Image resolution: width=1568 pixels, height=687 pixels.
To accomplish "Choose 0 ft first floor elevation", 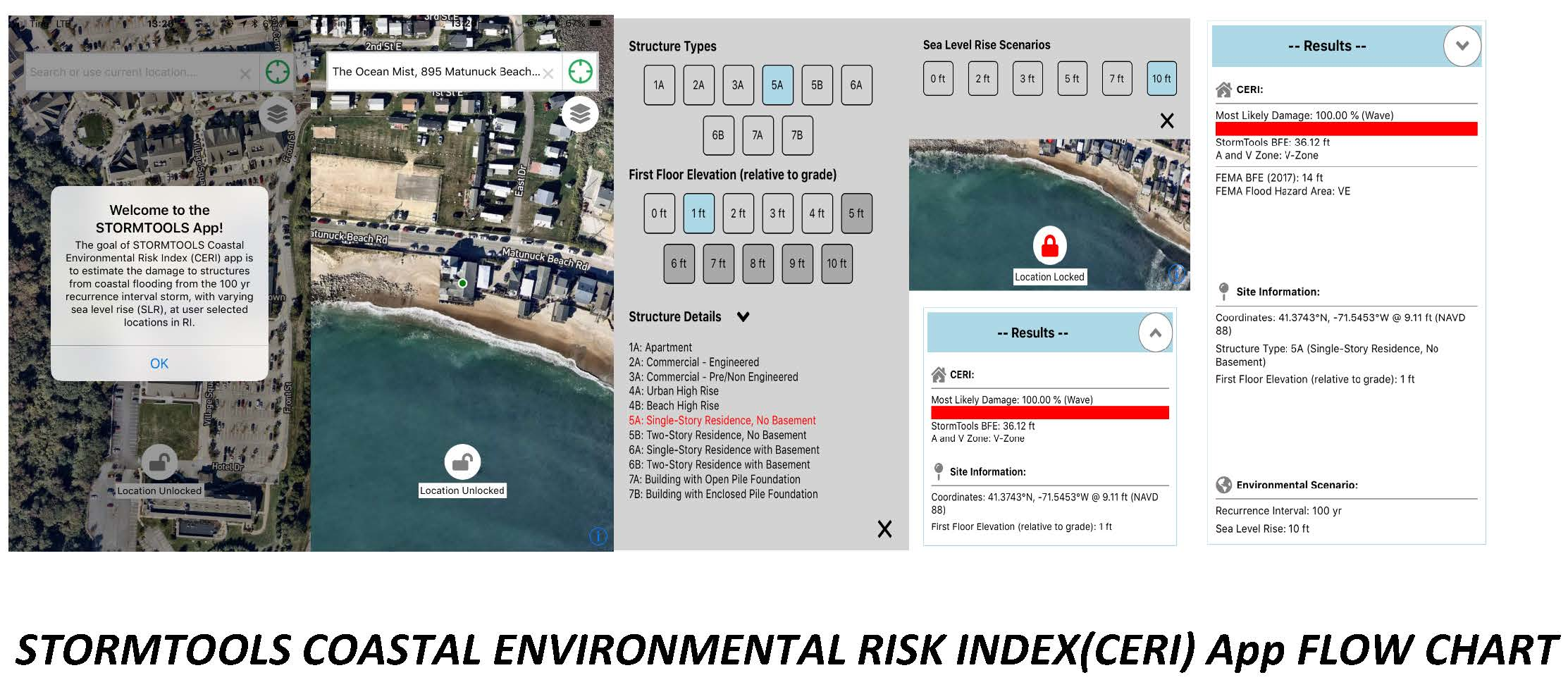I will (x=659, y=213).
